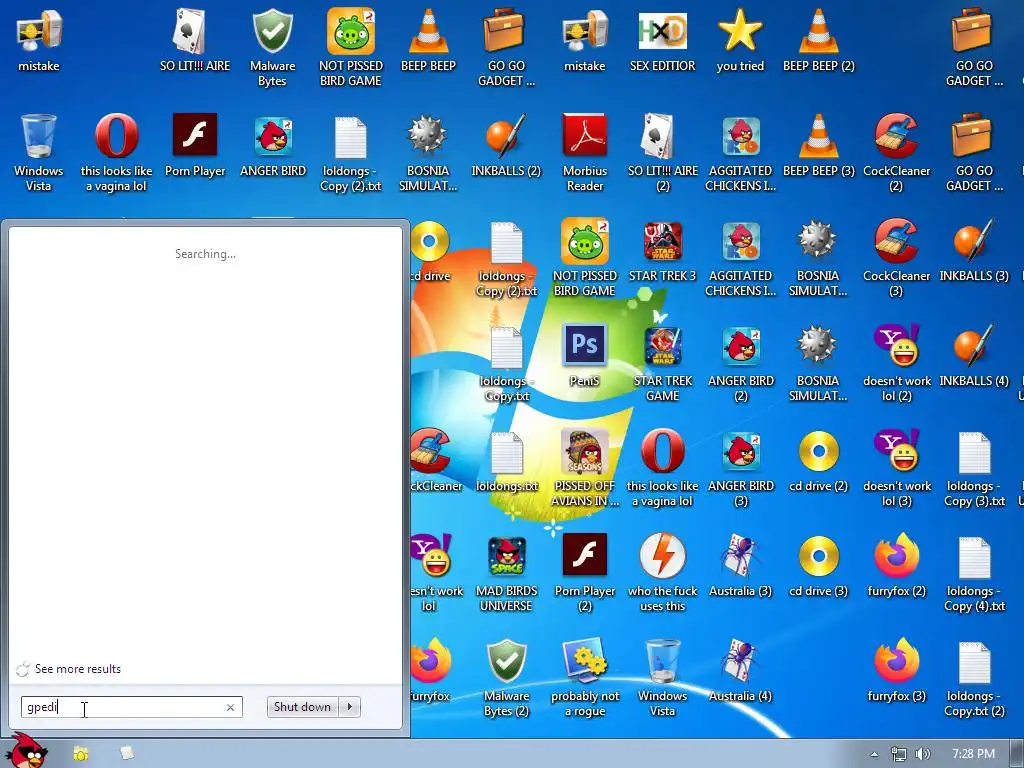This screenshot has height=768, width=1024.
Task: Open the 'PISSED OFF AVIANS IN ...' icon
Action: pyautogui.click(x=584, y=468)
